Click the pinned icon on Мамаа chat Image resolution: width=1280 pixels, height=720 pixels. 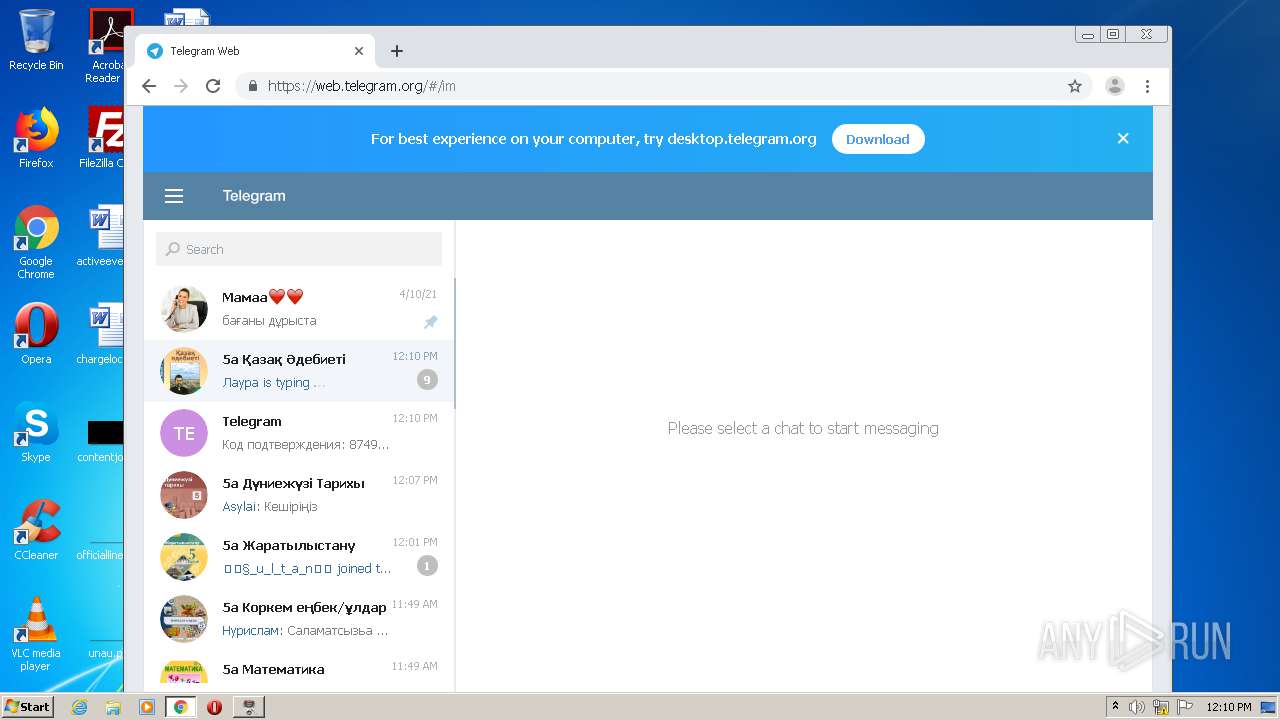(x=430, y=322)
